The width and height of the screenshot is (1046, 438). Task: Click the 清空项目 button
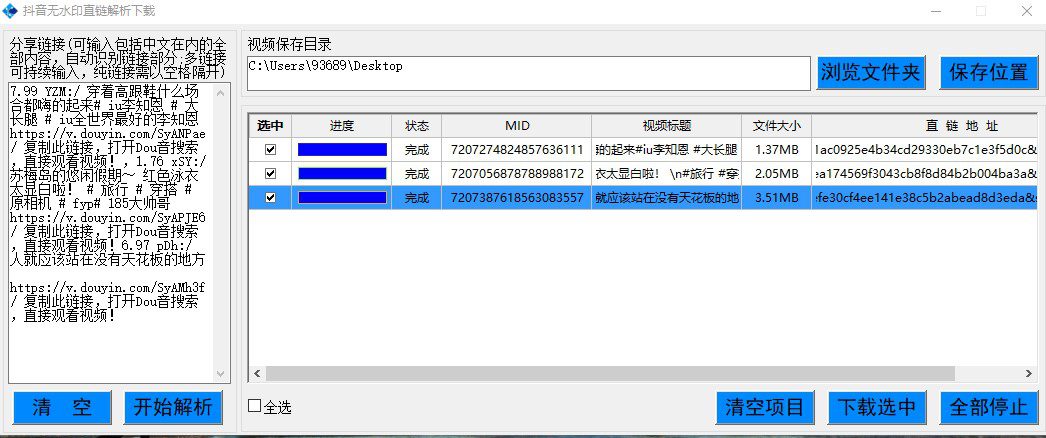[x=765, y=407]
